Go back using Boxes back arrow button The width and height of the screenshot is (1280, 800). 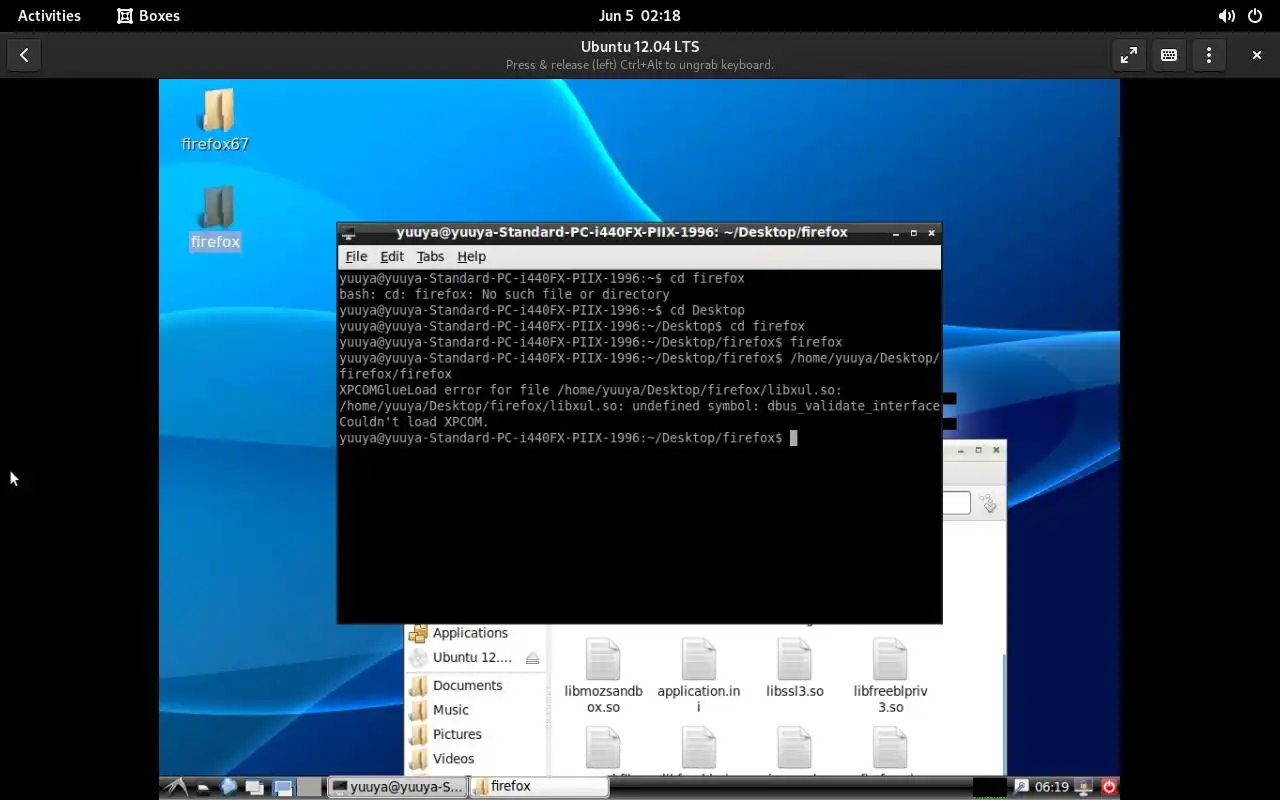click(x=24, y=55)
